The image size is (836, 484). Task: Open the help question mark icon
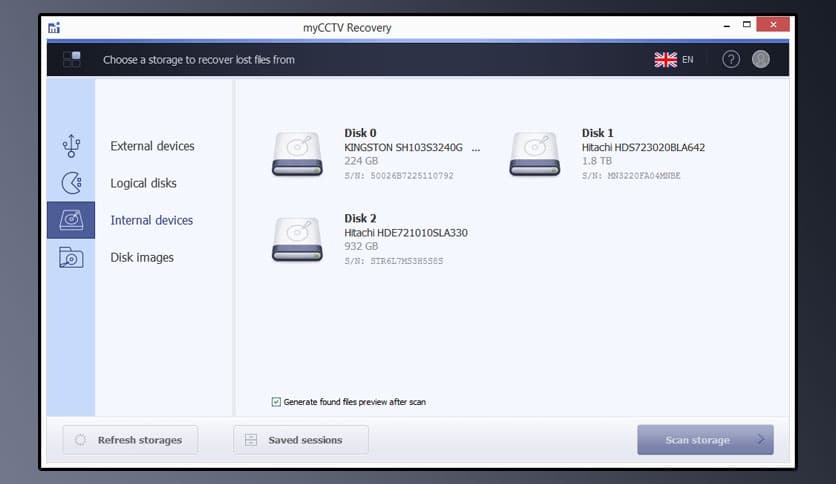pyautogui.click(x=731, y=59)
